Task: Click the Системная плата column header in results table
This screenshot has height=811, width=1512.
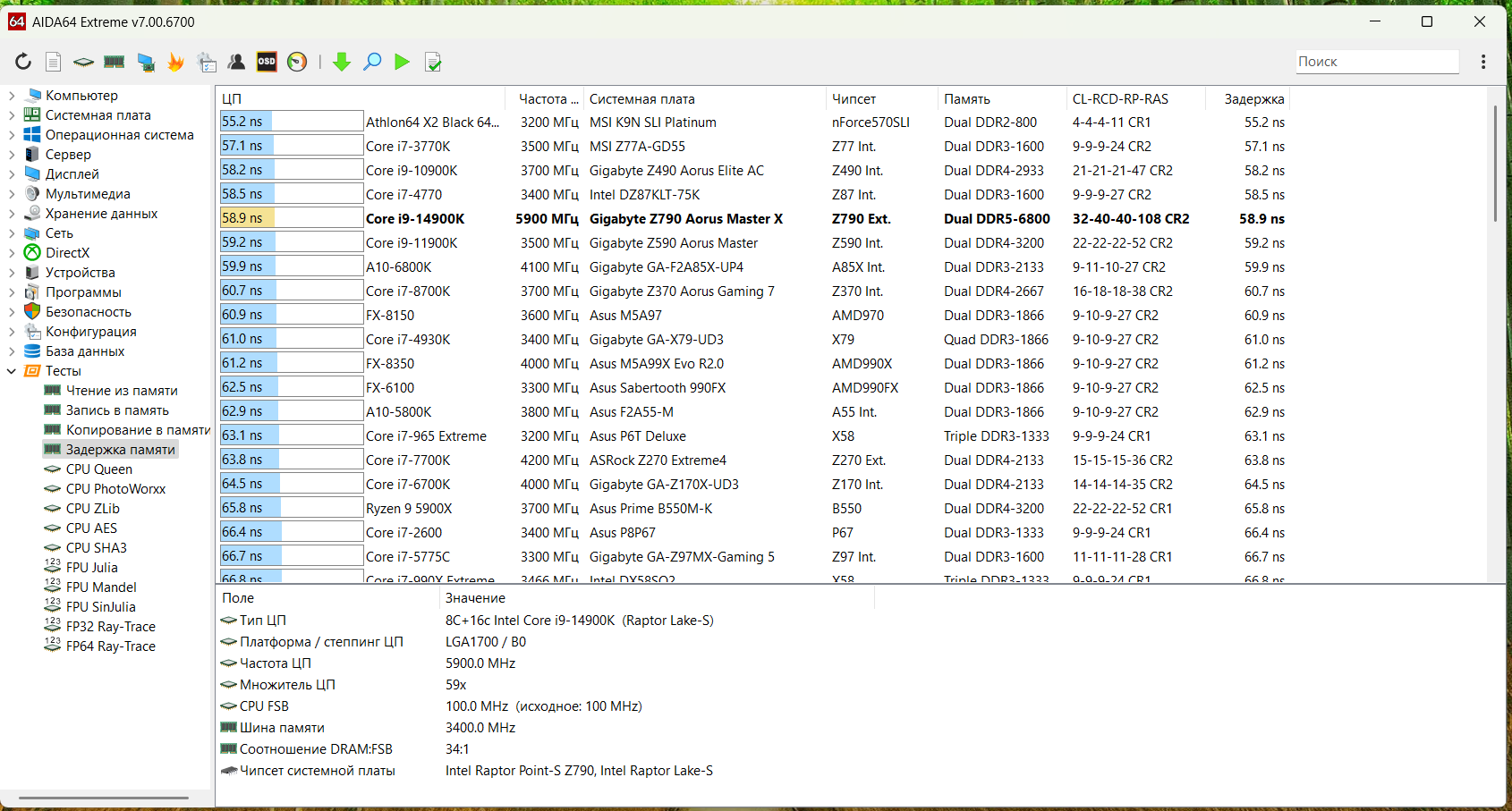Action: (704, 99)
